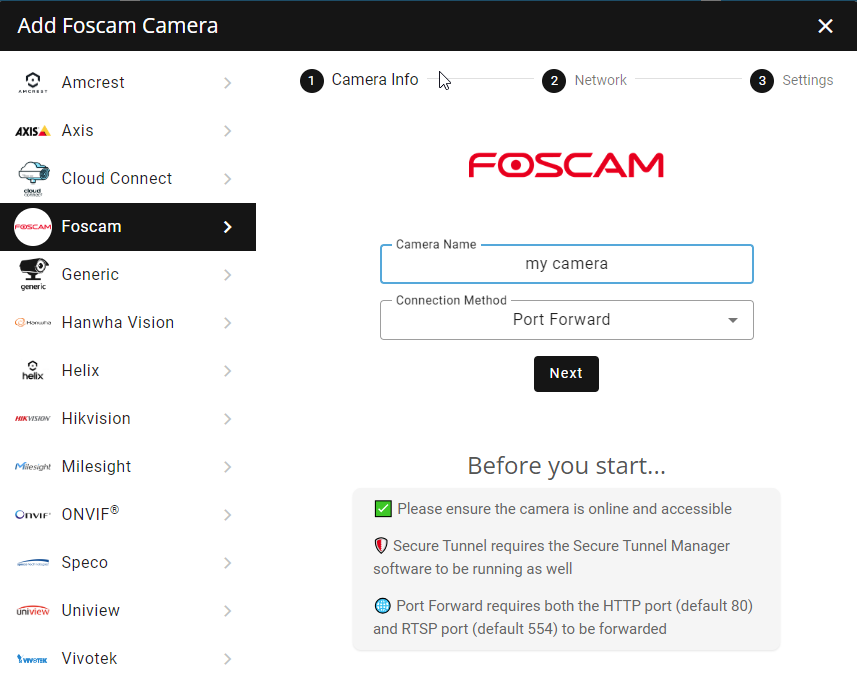
Task: Click the ONVIF logo icon
Action: pyautogui.click(x=33, y=515)
